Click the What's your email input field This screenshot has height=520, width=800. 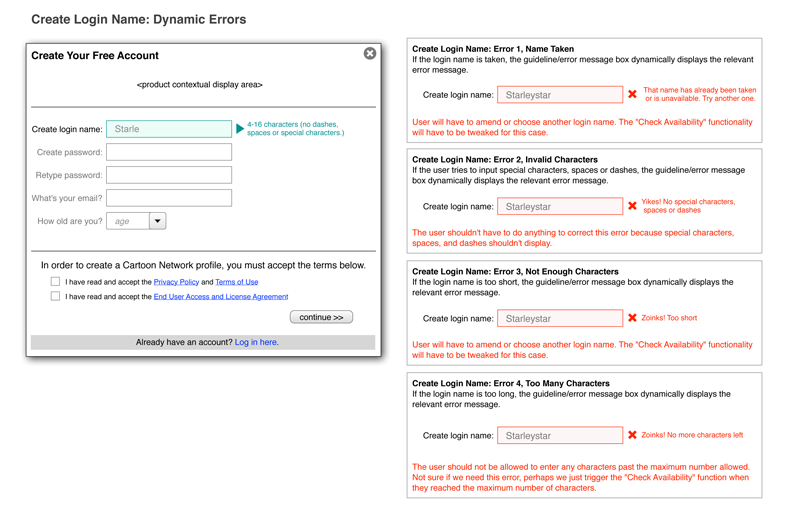[169, 197]
